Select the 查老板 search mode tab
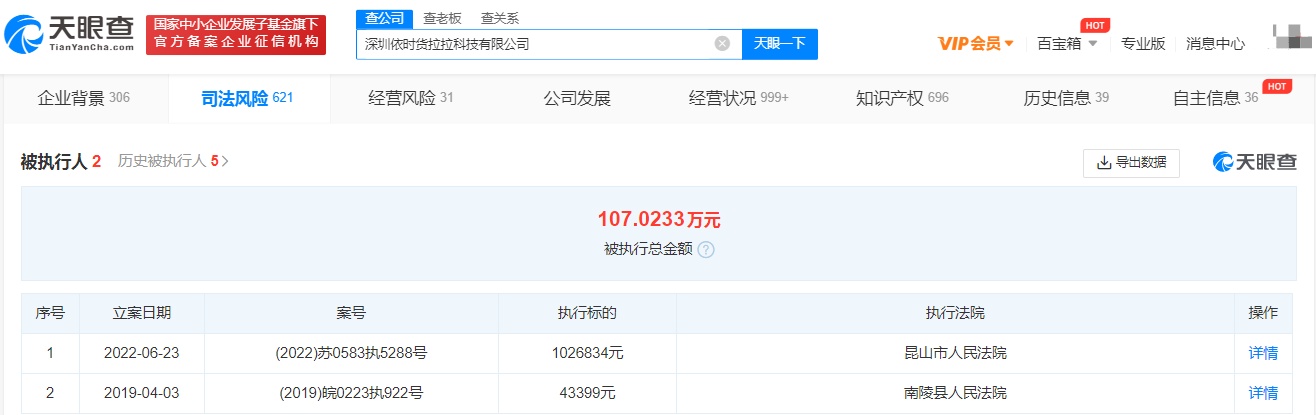 click(x=442, y=18)
